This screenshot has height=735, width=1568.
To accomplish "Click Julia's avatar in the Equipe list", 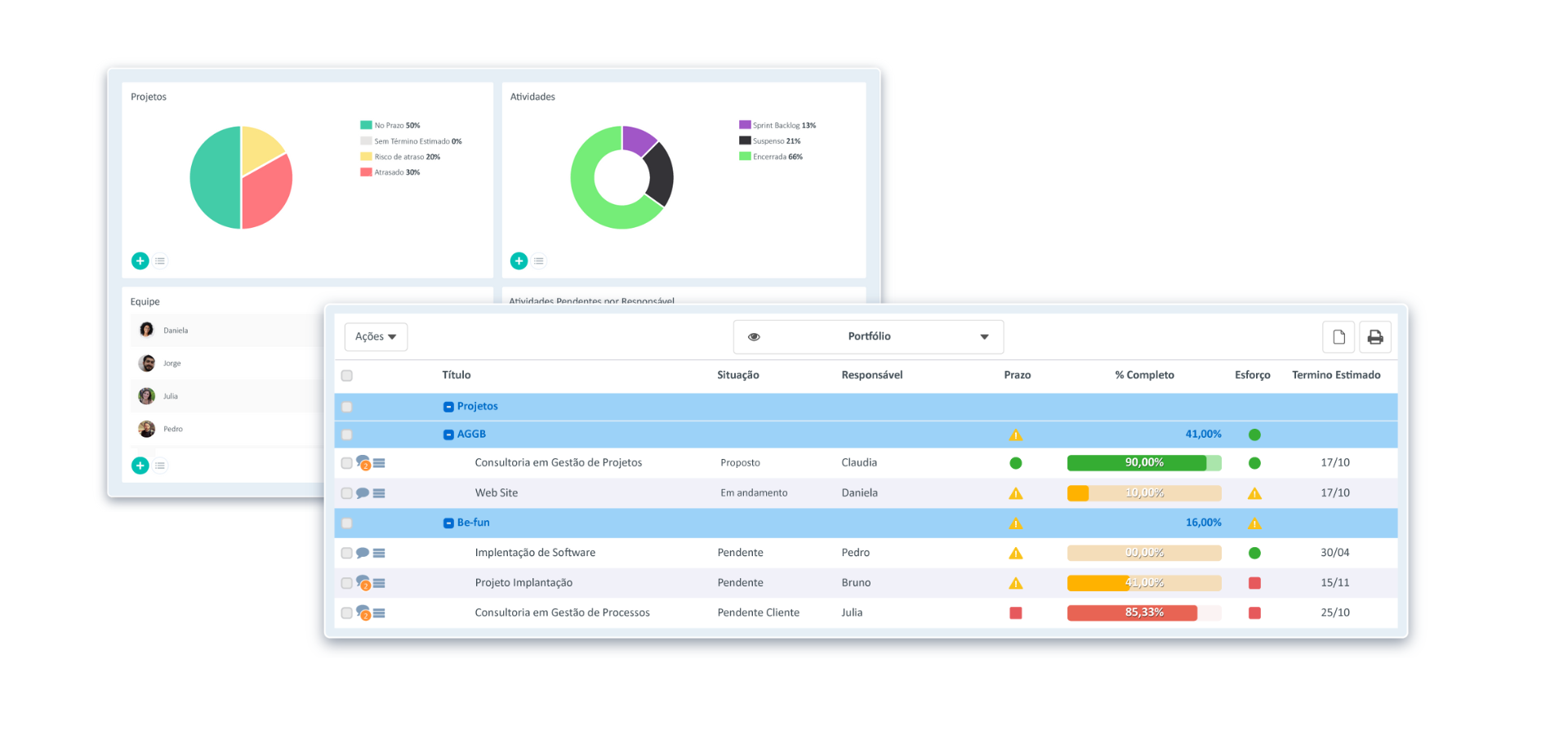I will click(147, 396).
